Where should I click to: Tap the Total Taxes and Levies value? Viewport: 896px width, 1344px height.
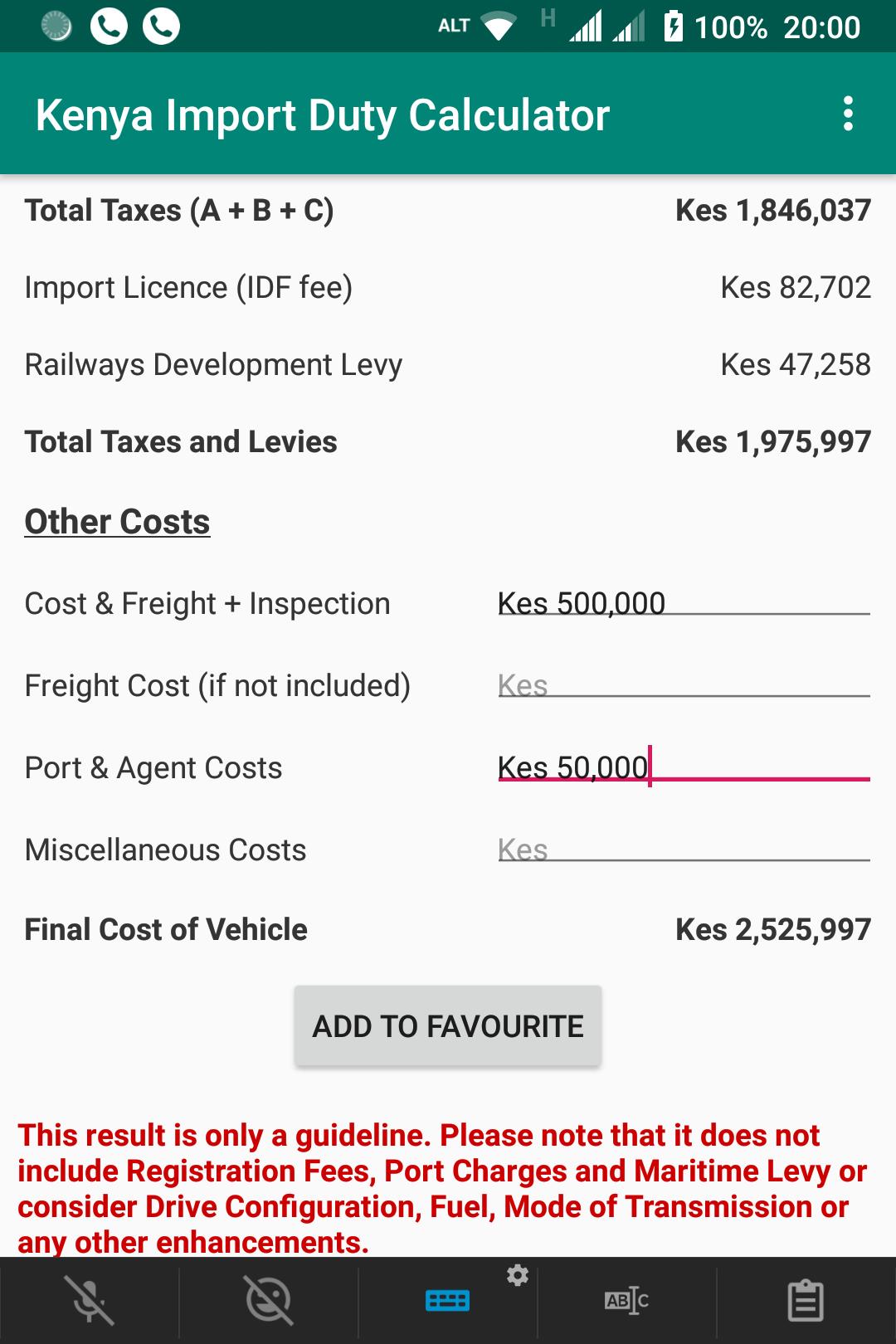point(773,441)
